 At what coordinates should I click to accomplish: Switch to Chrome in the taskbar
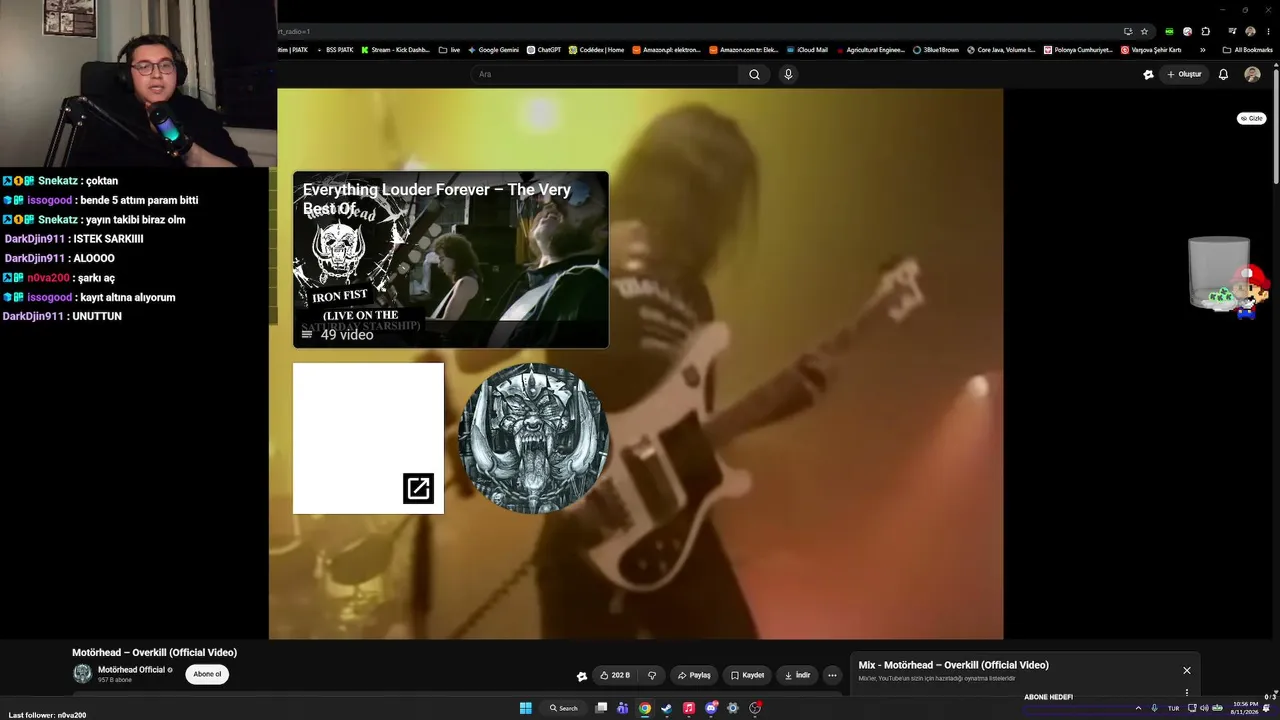pyautogui.click(x=645, y=708)
